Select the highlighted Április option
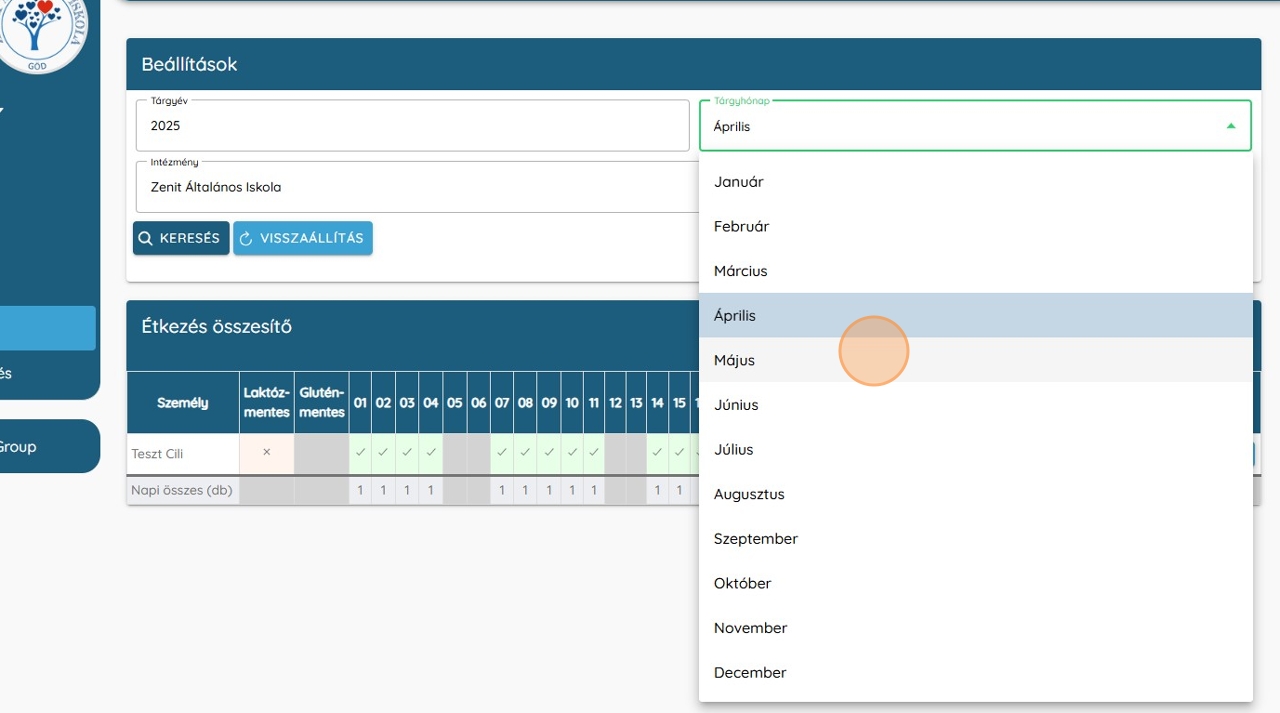 [x=735, y=316]
